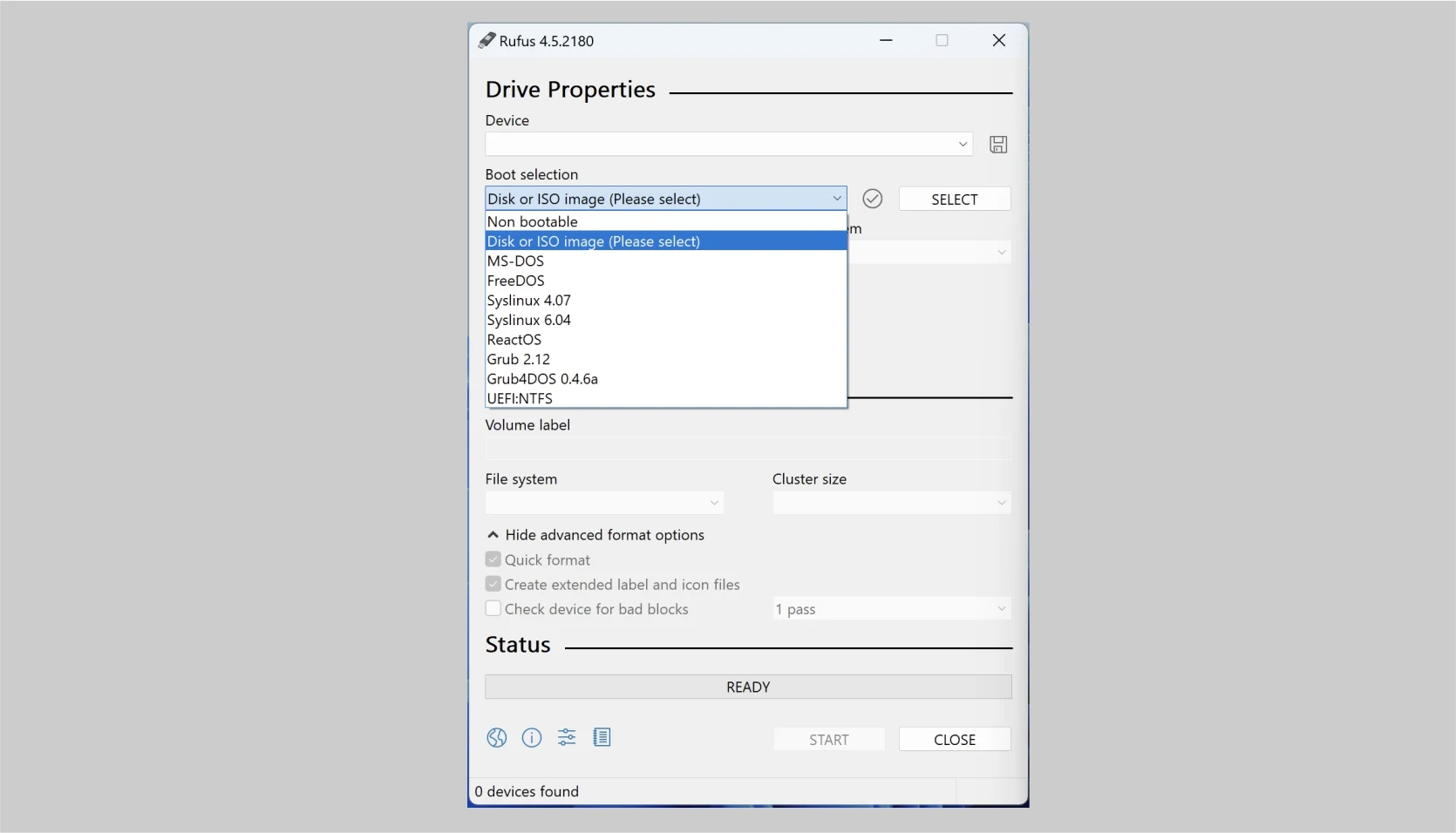This screenshot has width=1456, height=833.
Task: Click the READY status progress bar
Action: tap(748, 687)
